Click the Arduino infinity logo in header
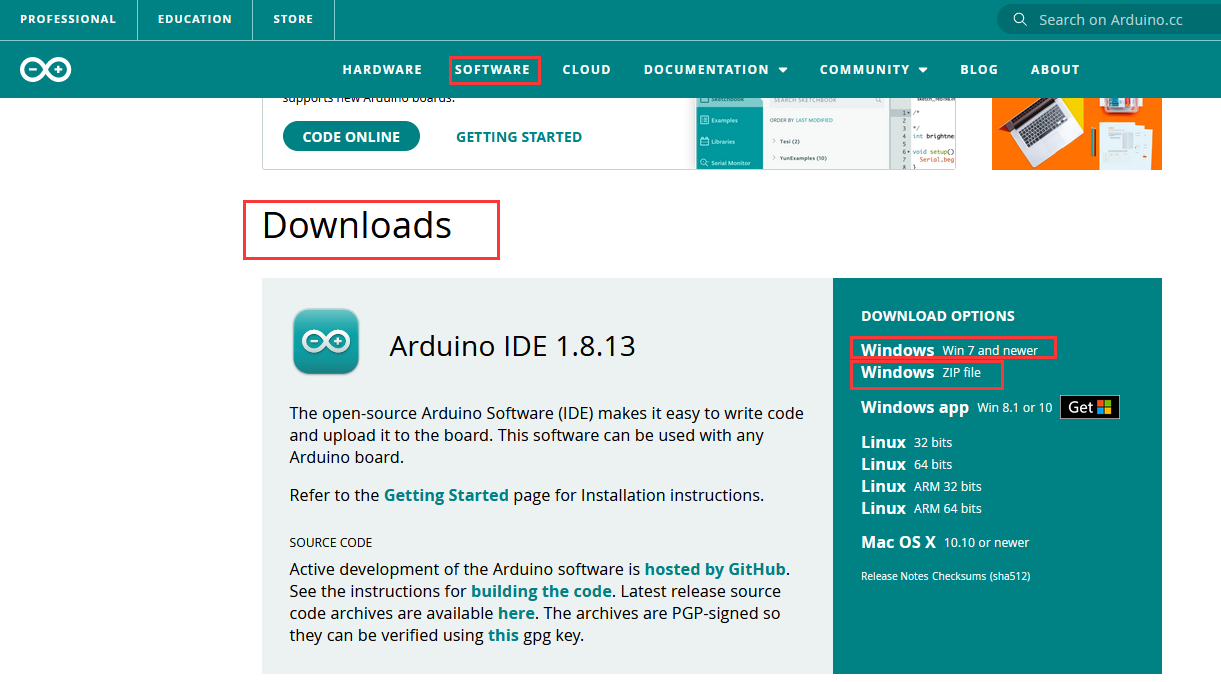The height and width of the screenshot is (682, 1221). click(45, 69)
